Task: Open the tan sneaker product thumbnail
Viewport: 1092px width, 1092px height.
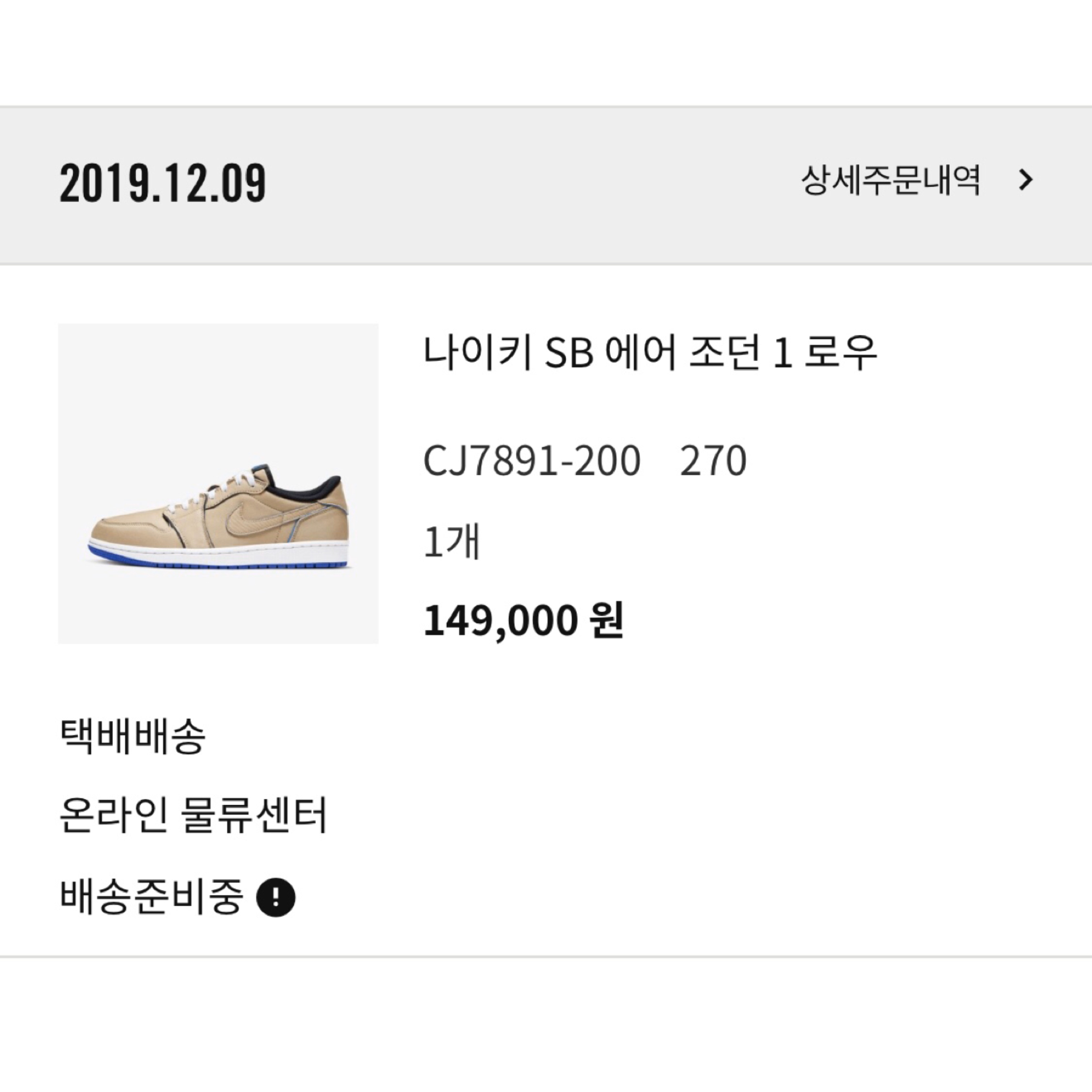Action: tap(218, 483)
